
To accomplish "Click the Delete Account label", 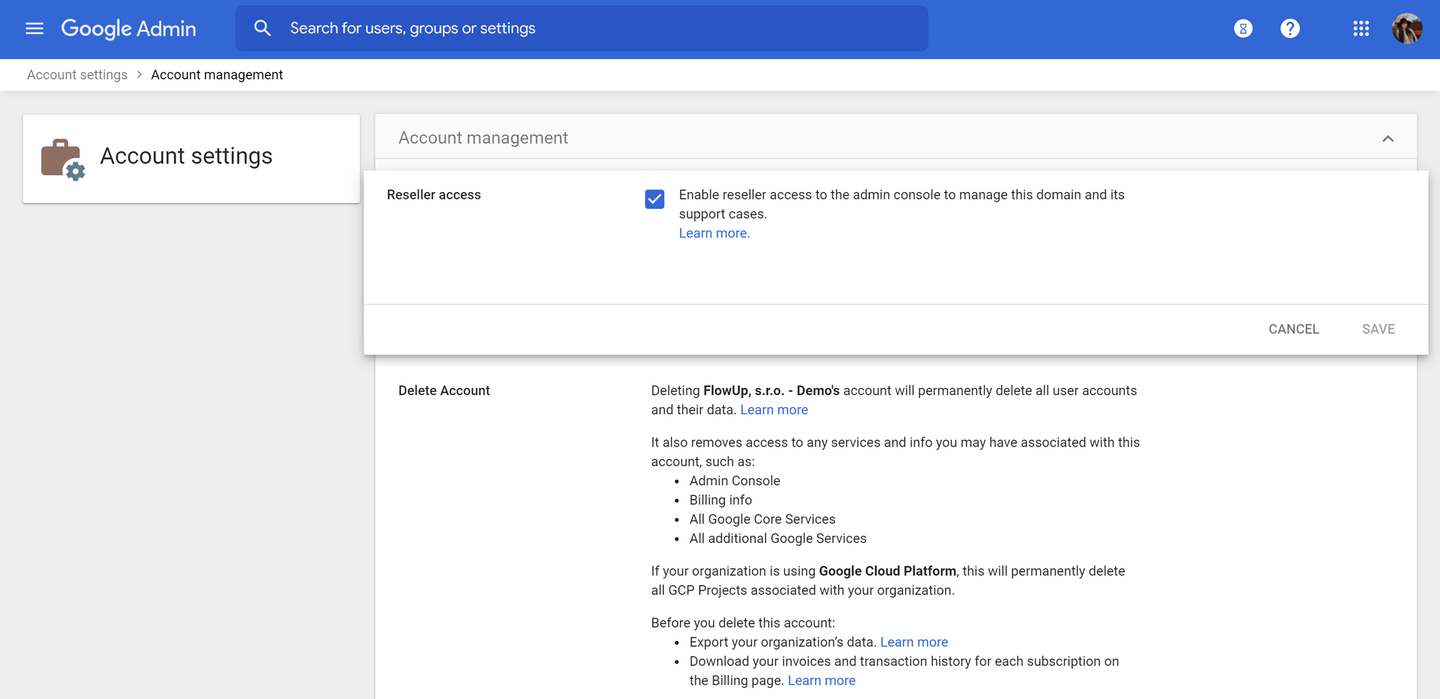I will click(x=444, y=391).
